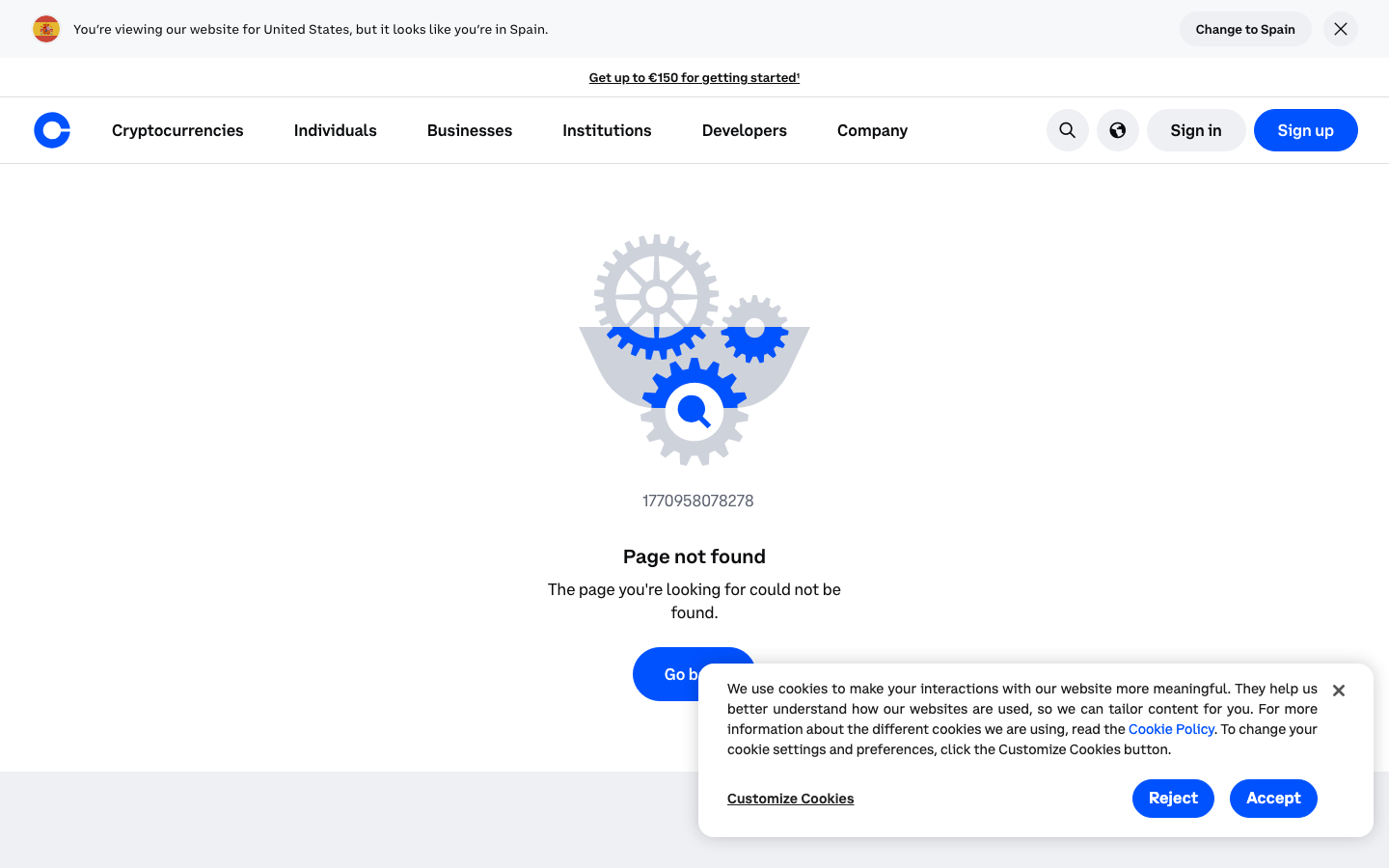Click the Company navigation item
The height and width of the screenshot is (868, 1389).
871,130
